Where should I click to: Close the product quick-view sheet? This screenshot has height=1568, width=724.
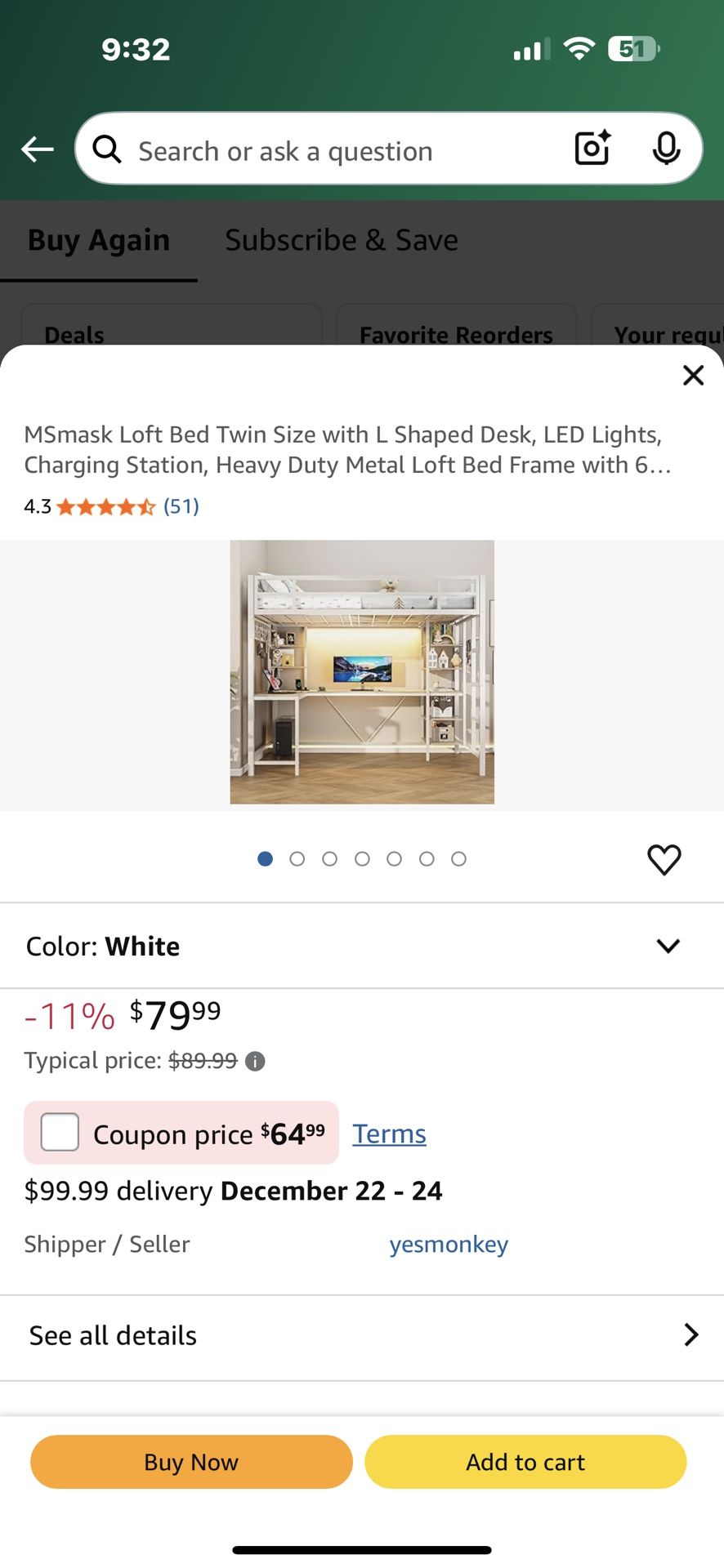click(693, 375)
